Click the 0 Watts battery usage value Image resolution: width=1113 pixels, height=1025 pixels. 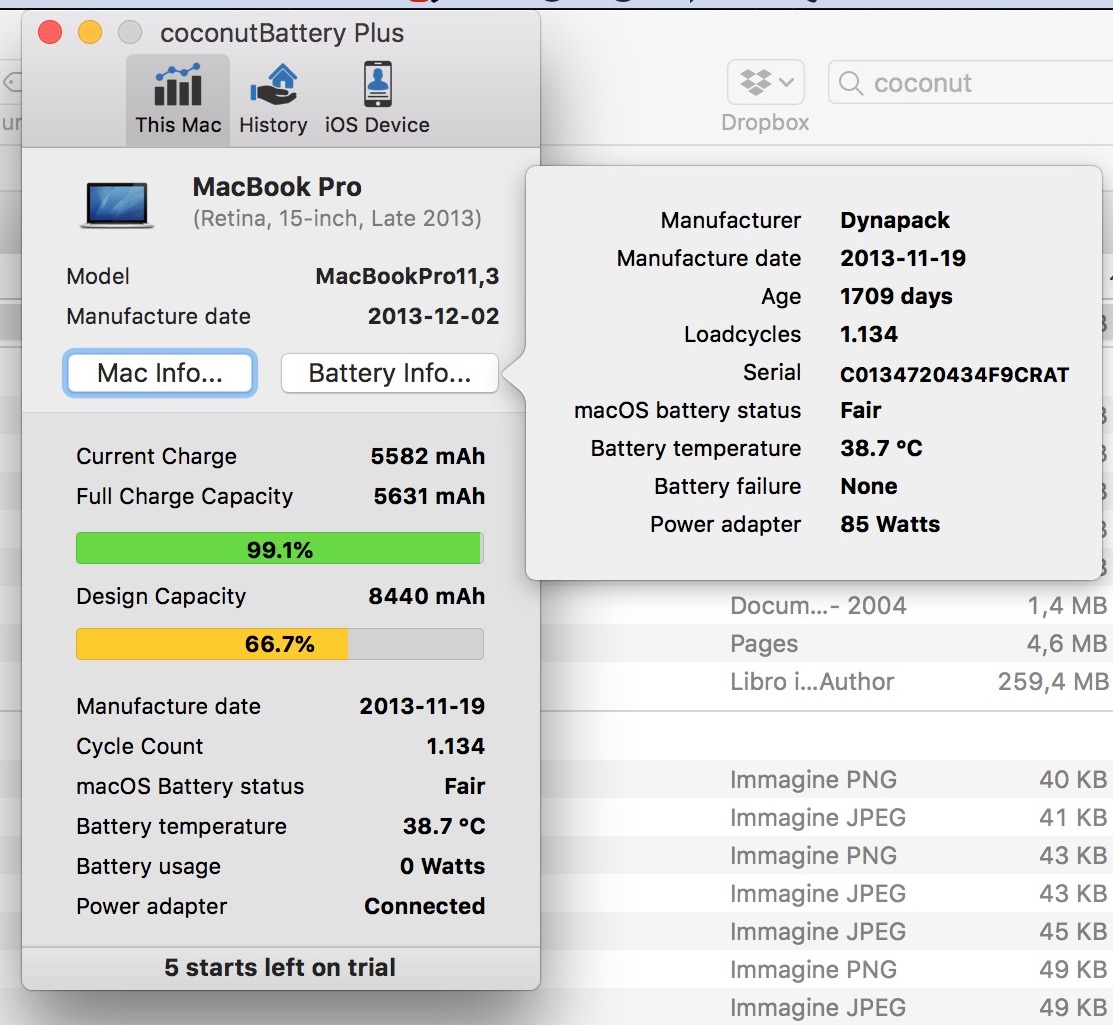442,866
